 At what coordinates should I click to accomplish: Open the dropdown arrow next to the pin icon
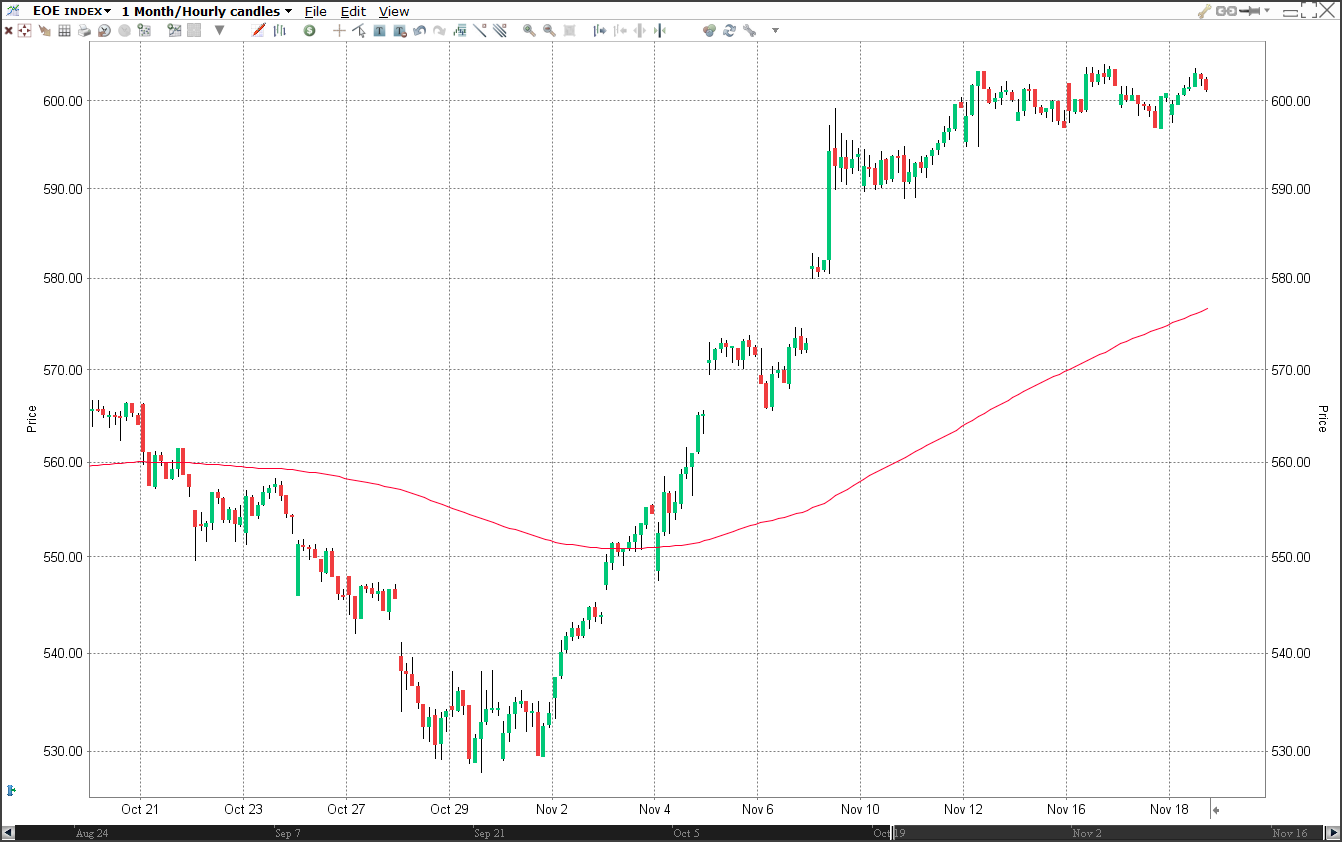tap(1267, 10)
